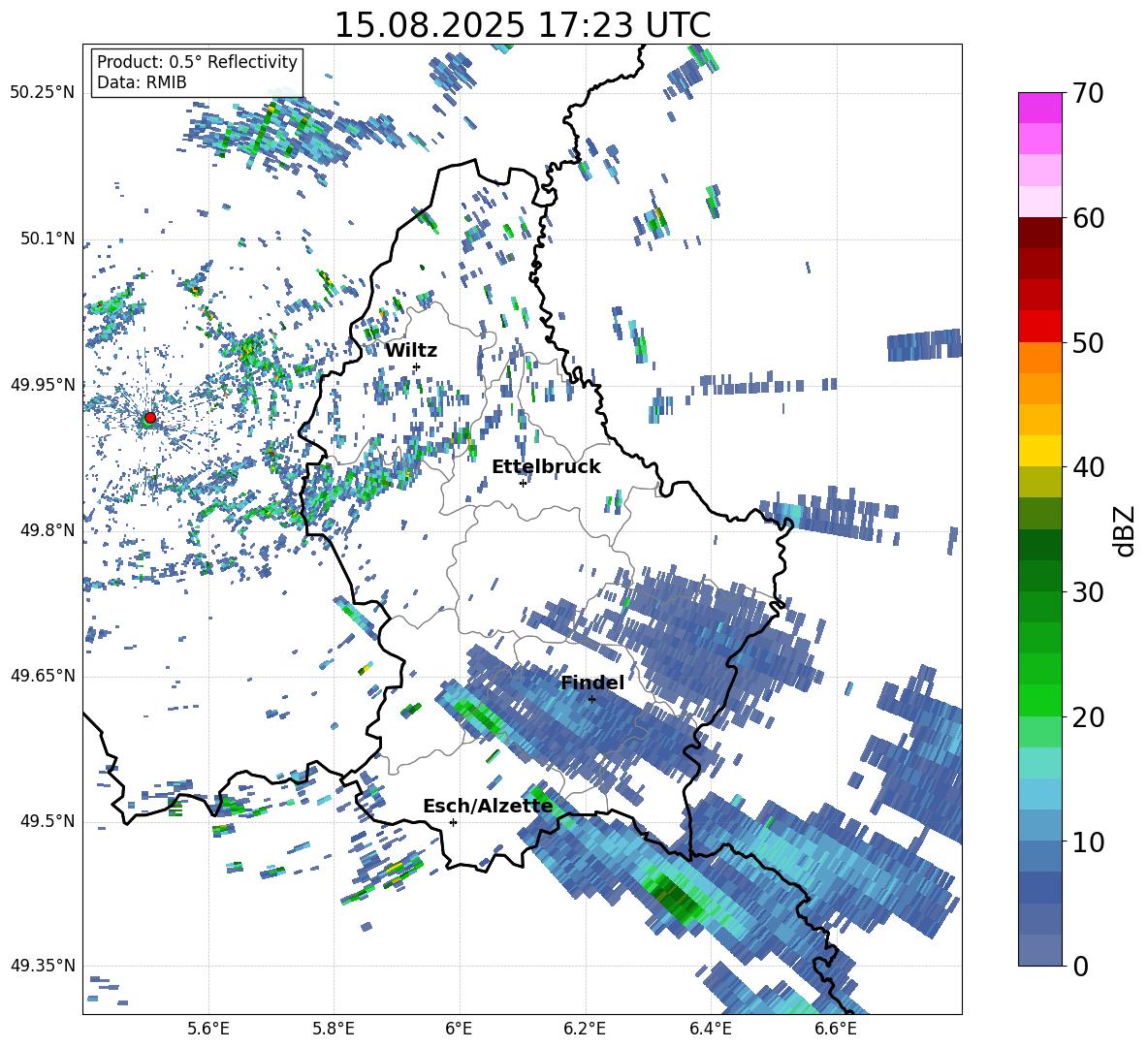Select the Wiltz city label

[411, 351]
